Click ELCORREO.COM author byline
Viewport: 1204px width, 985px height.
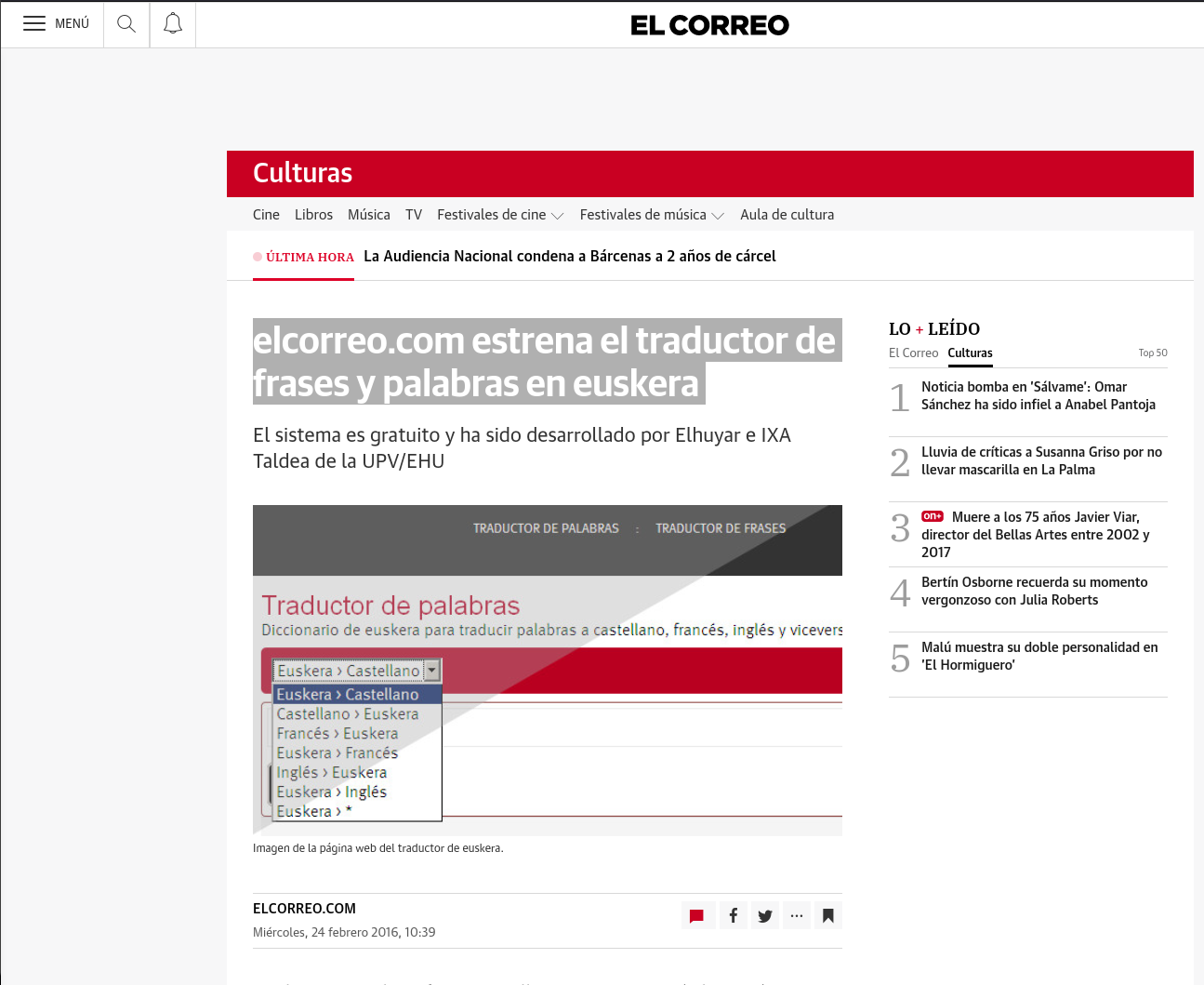coord(304,909)
